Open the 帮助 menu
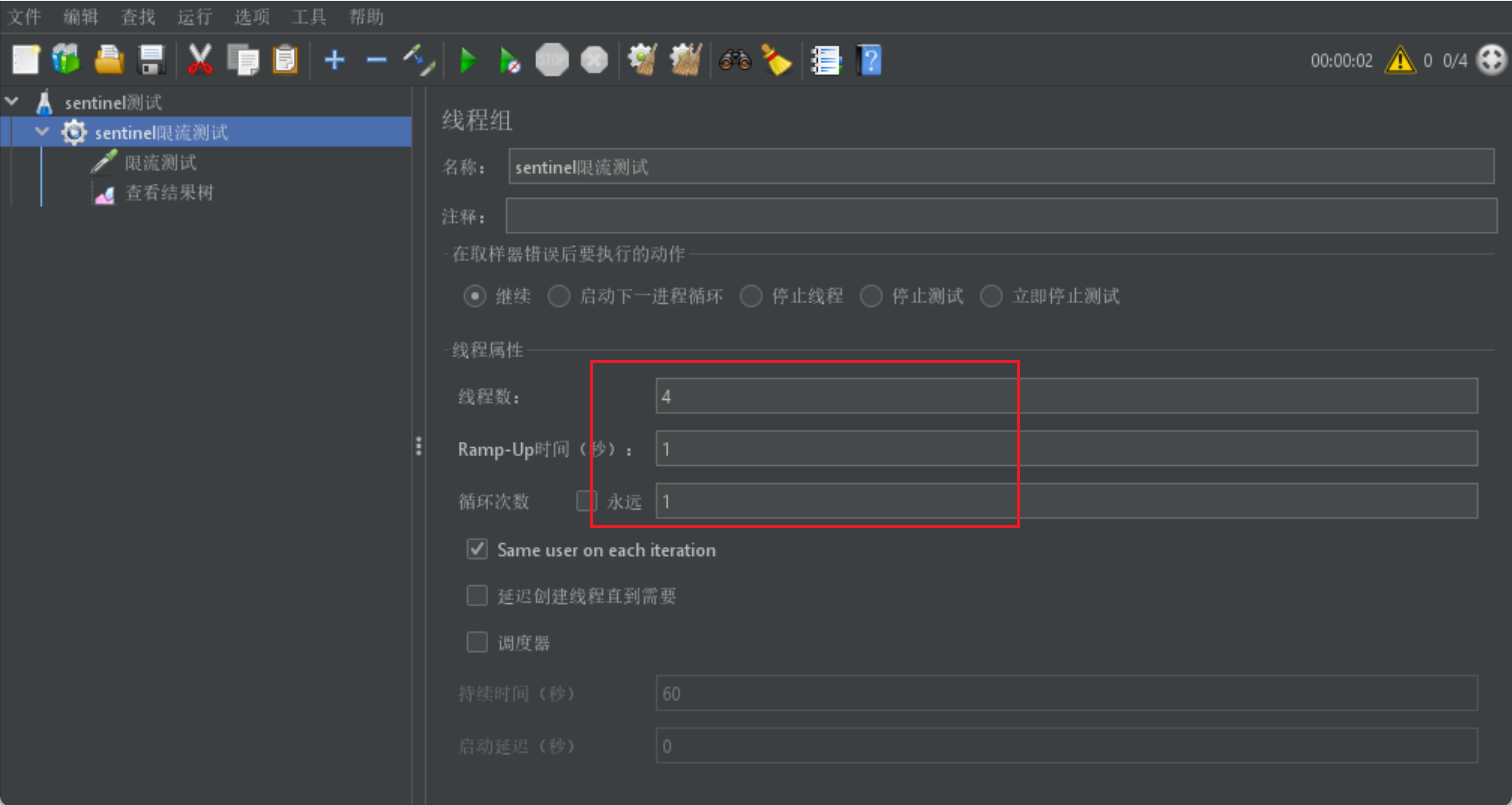The image size is (1512, 805). pos(366,17)
